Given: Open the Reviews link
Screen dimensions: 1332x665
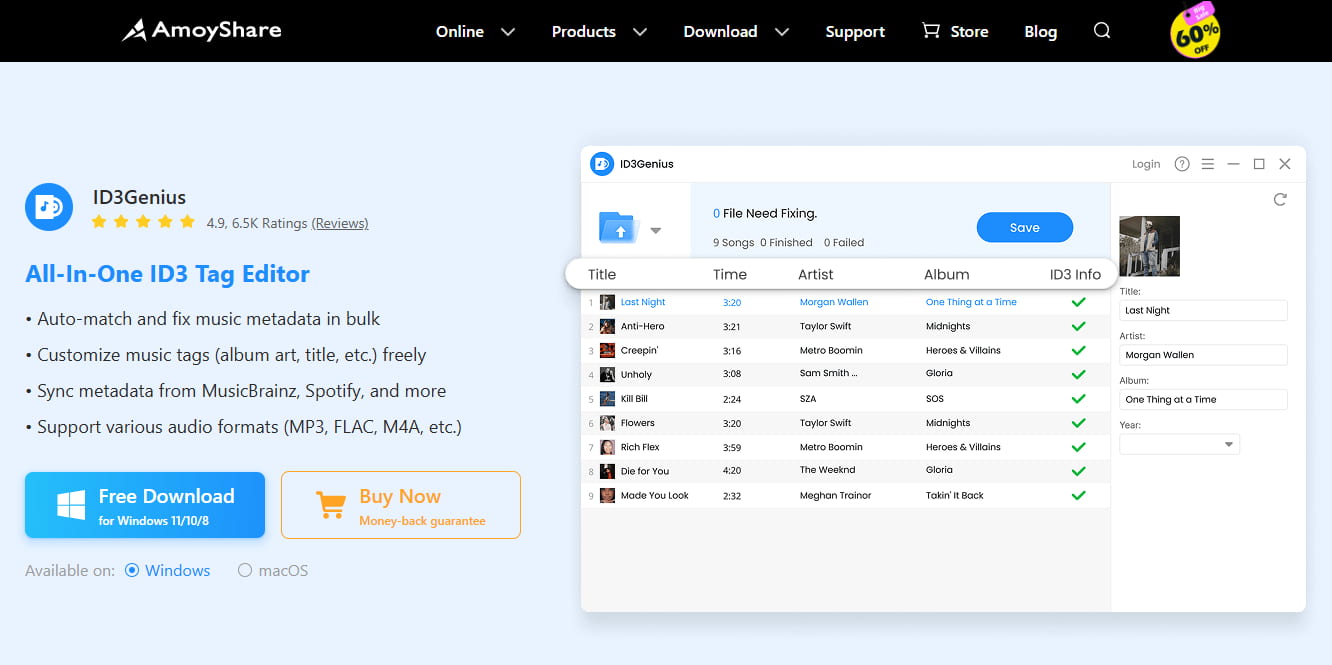Looking at the screenshot, I should pyautogui.click(x=340, y=223).
